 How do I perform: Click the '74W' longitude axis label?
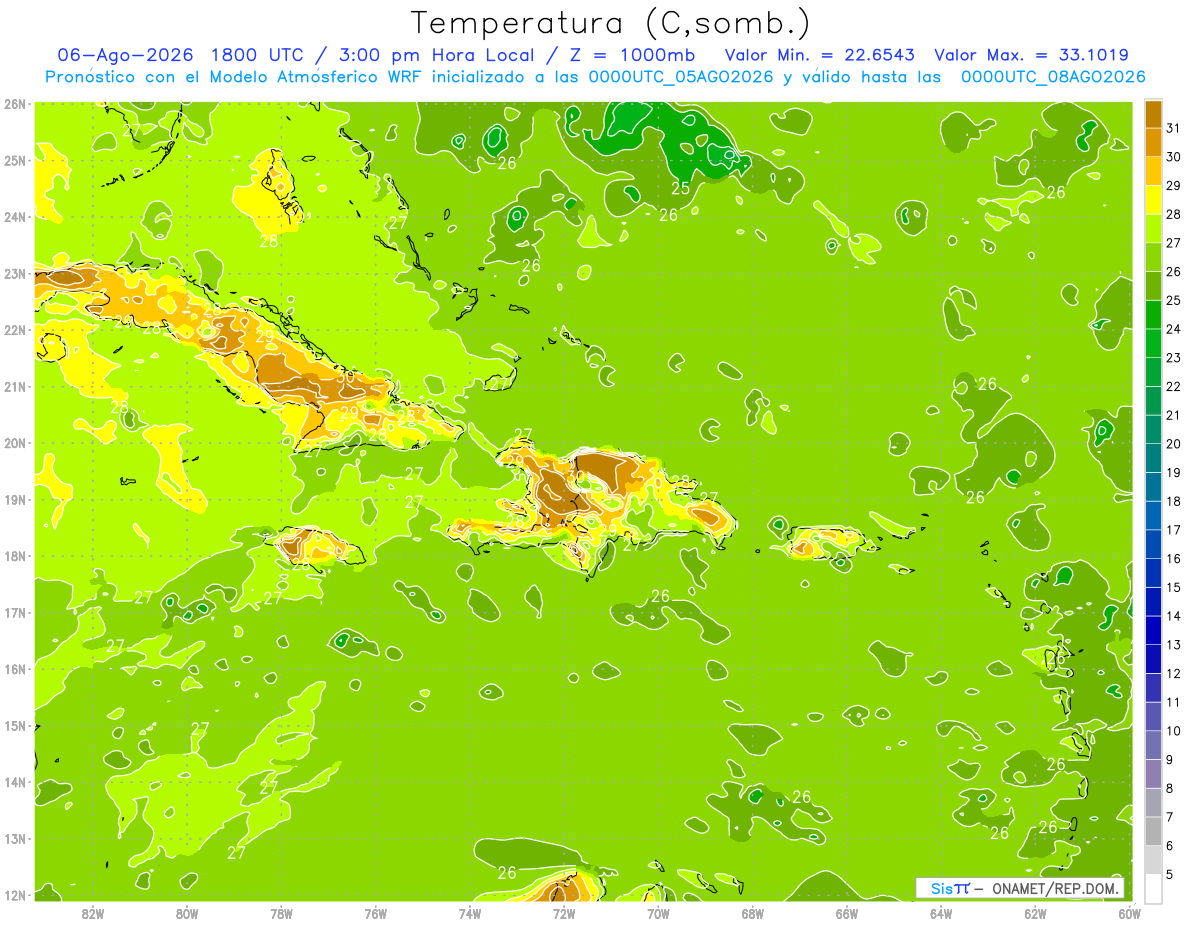(x=469, y=913)
